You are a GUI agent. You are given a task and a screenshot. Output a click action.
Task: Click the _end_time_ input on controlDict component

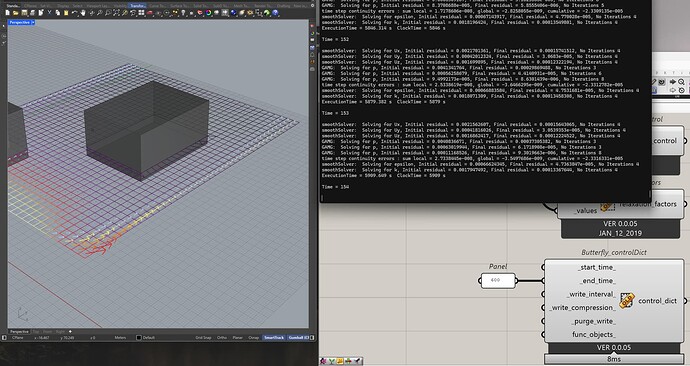click(x=598, y=281)
